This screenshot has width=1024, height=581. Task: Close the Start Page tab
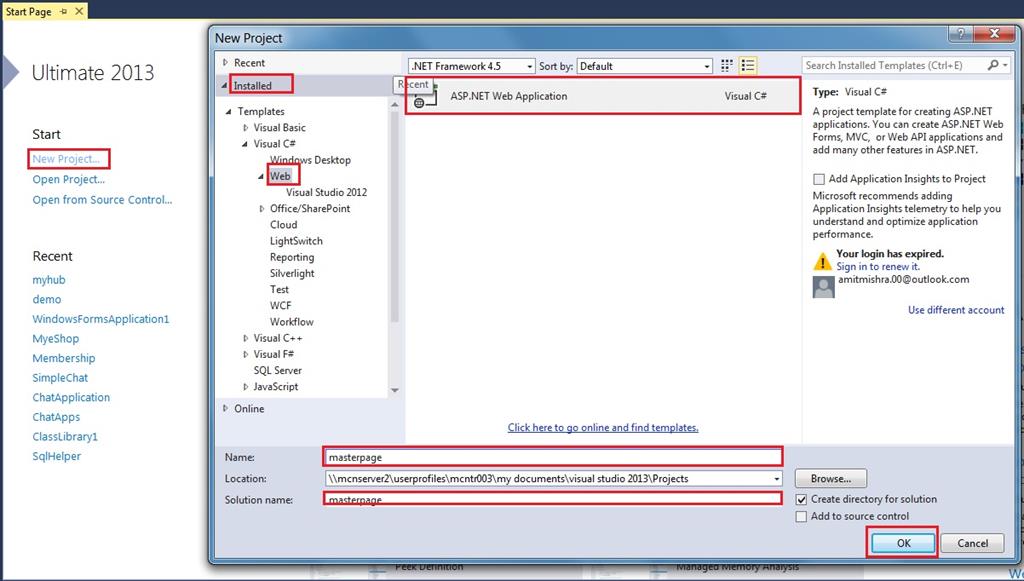pyautogui.click(x=79, y=11)
